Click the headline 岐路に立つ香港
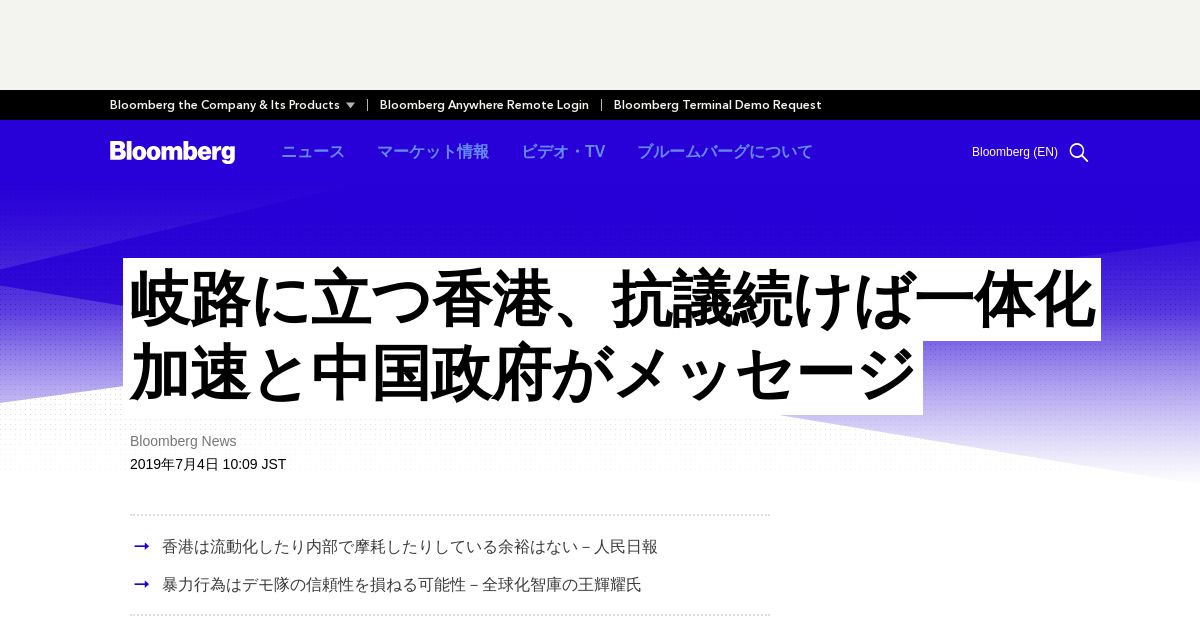Image resolution: width=1200 pixels, height=630 pixels. pos(612,336)
